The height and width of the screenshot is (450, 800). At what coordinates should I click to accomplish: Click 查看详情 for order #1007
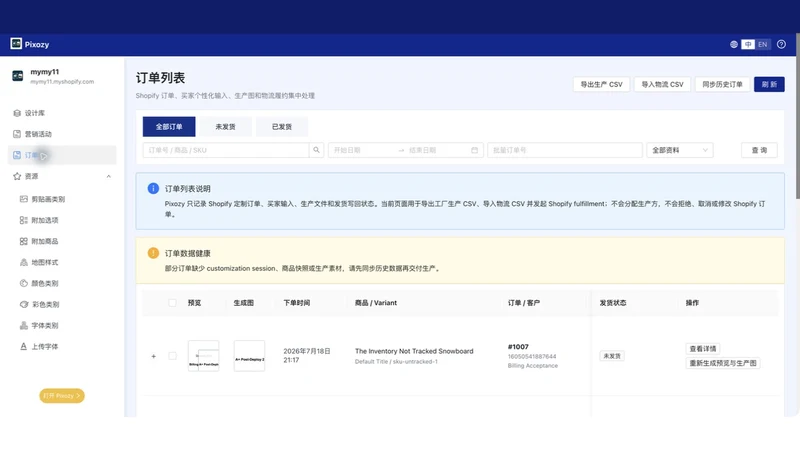click(703, 348)
